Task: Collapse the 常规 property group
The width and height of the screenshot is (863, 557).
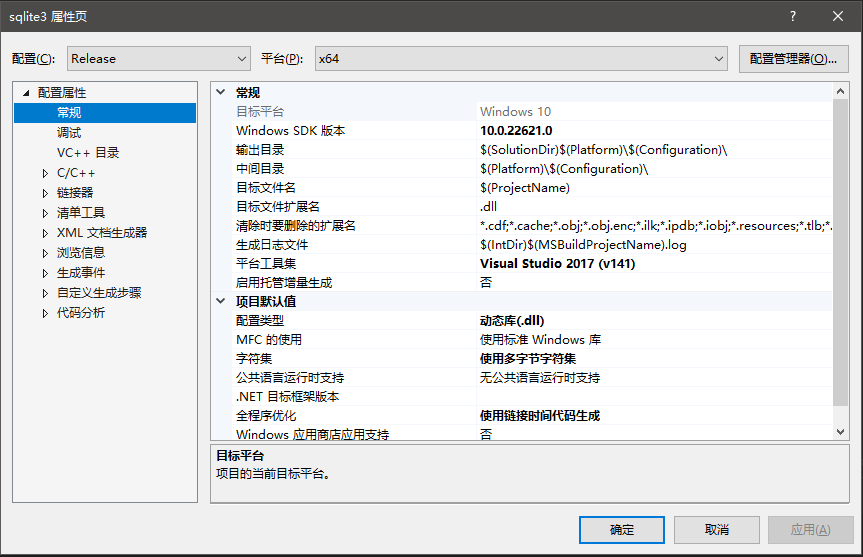Action: pyautogui.click(x=221, y=93)
